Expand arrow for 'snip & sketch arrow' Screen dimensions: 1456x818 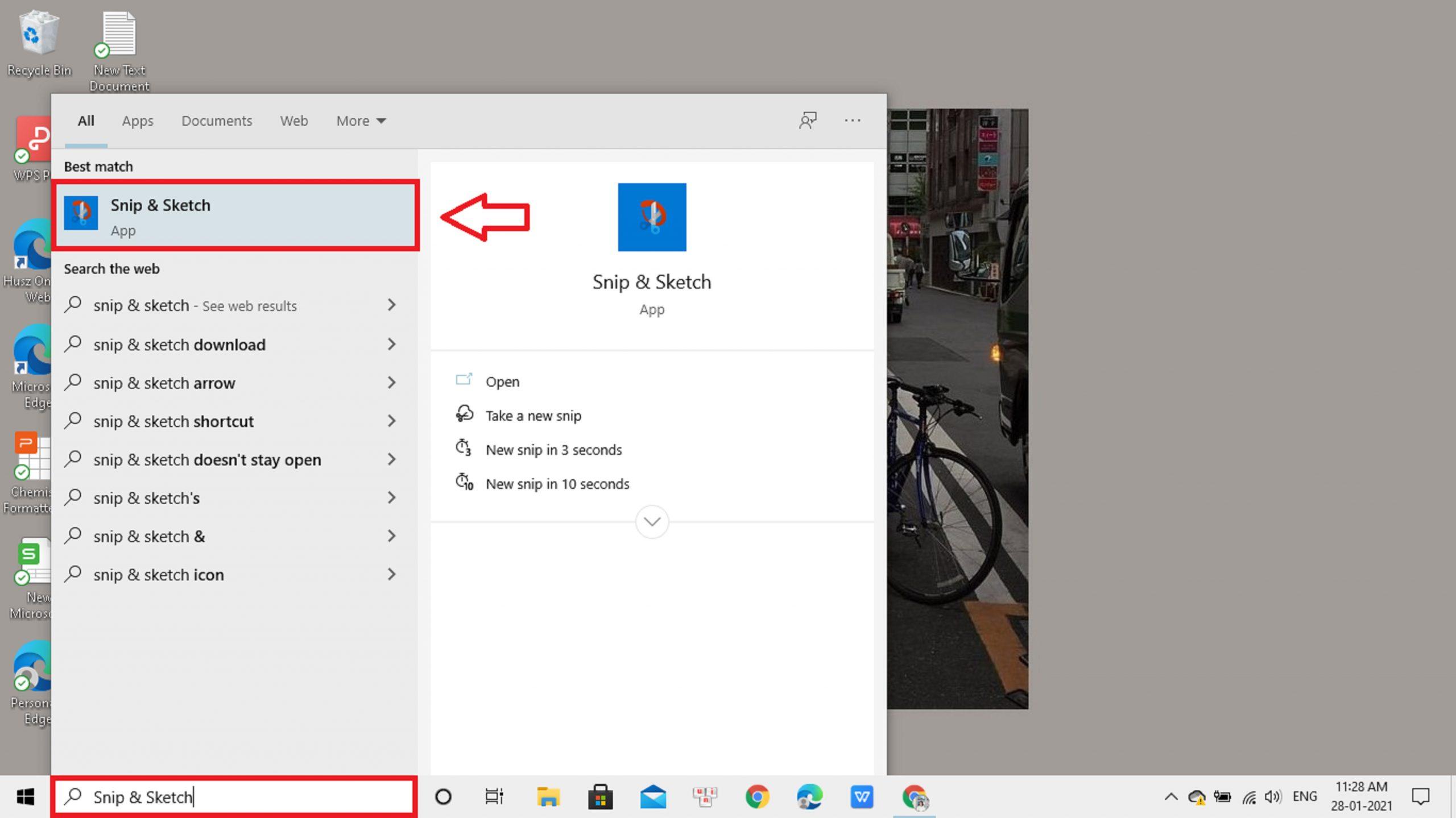coord(391,383)
